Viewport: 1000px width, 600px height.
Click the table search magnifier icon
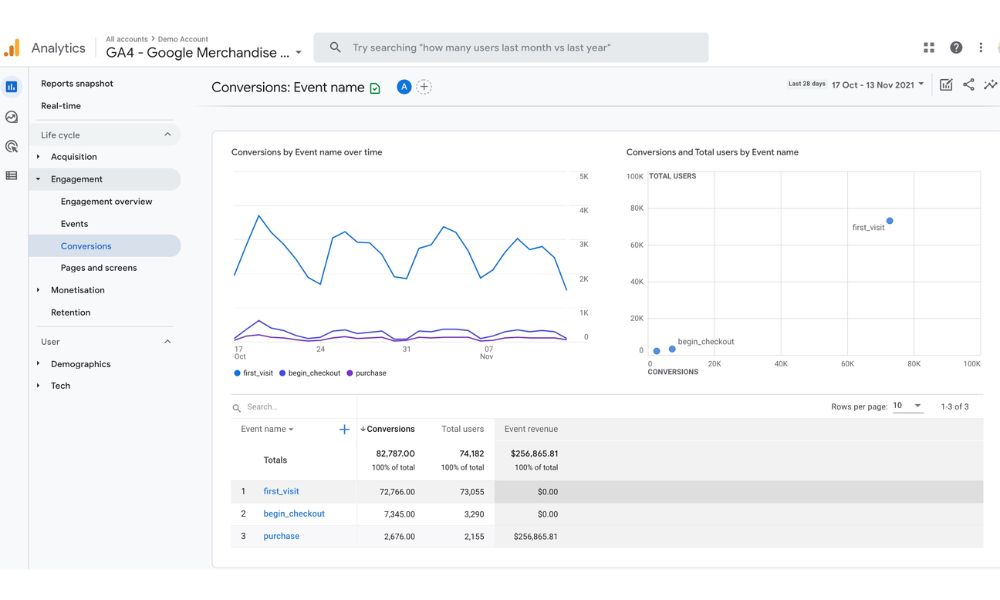(x=237, y=407)
